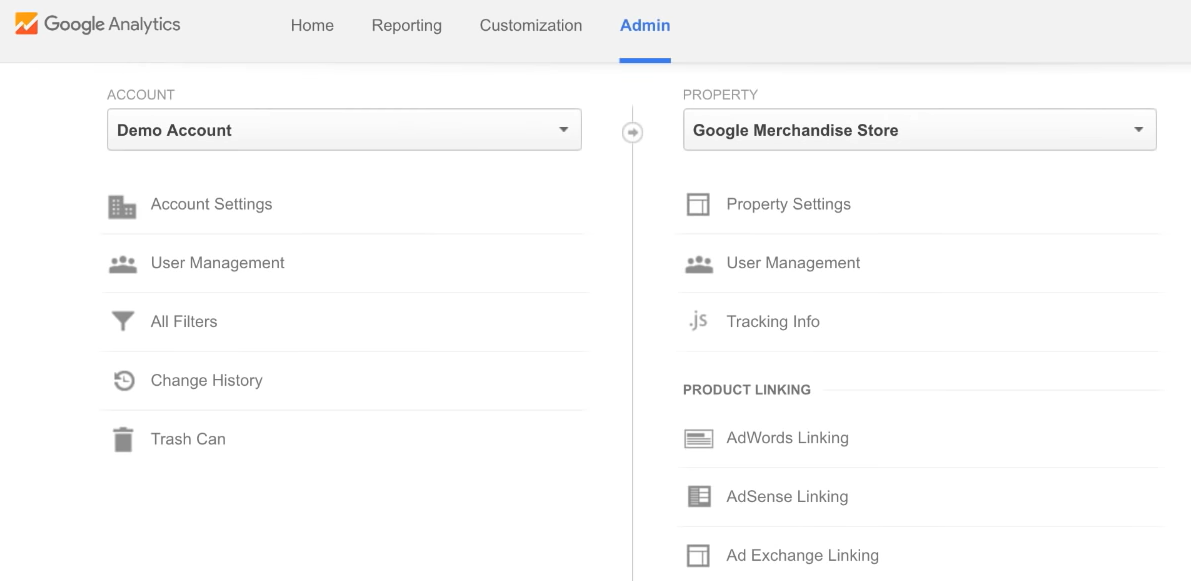Image resolution: width=1191 pixels, height=581 pixels.
Task: Open Account Settings
Action: click(x=211, y=204)
